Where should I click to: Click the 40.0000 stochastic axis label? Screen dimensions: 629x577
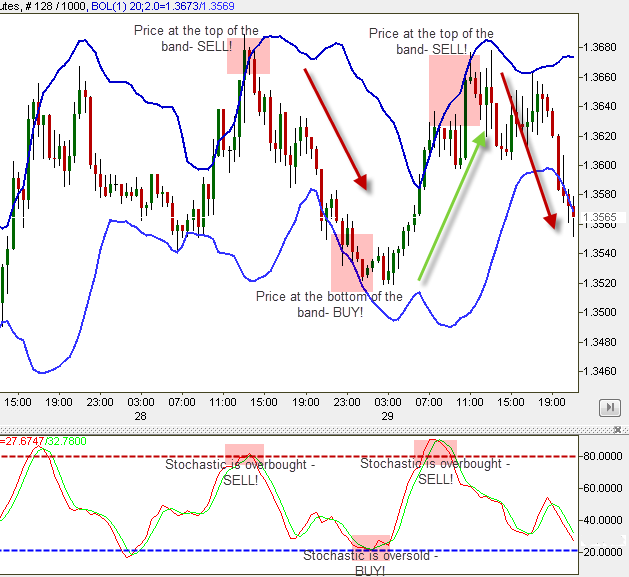click(603, 520)
